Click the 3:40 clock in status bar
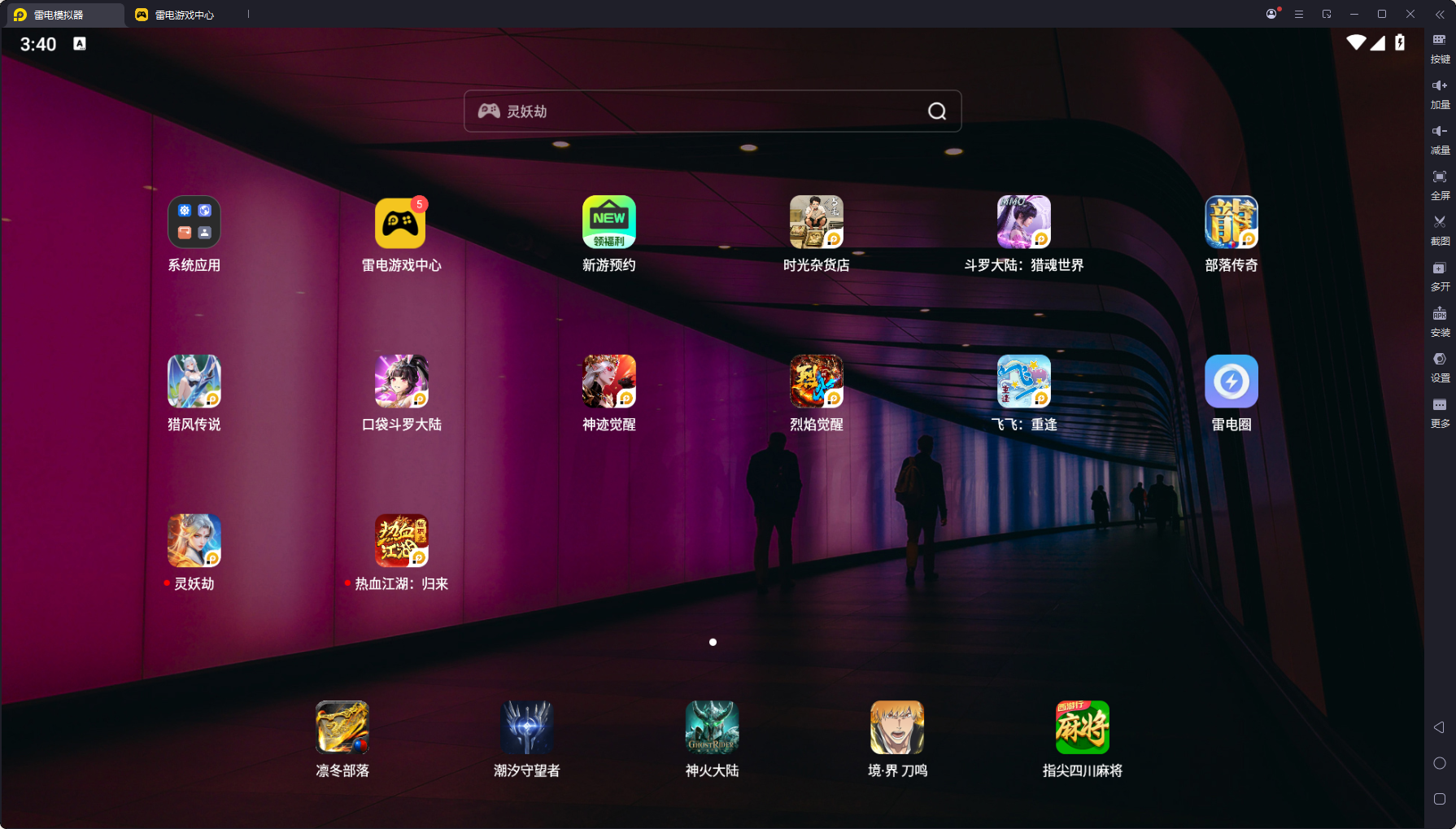 pos(38,45)
